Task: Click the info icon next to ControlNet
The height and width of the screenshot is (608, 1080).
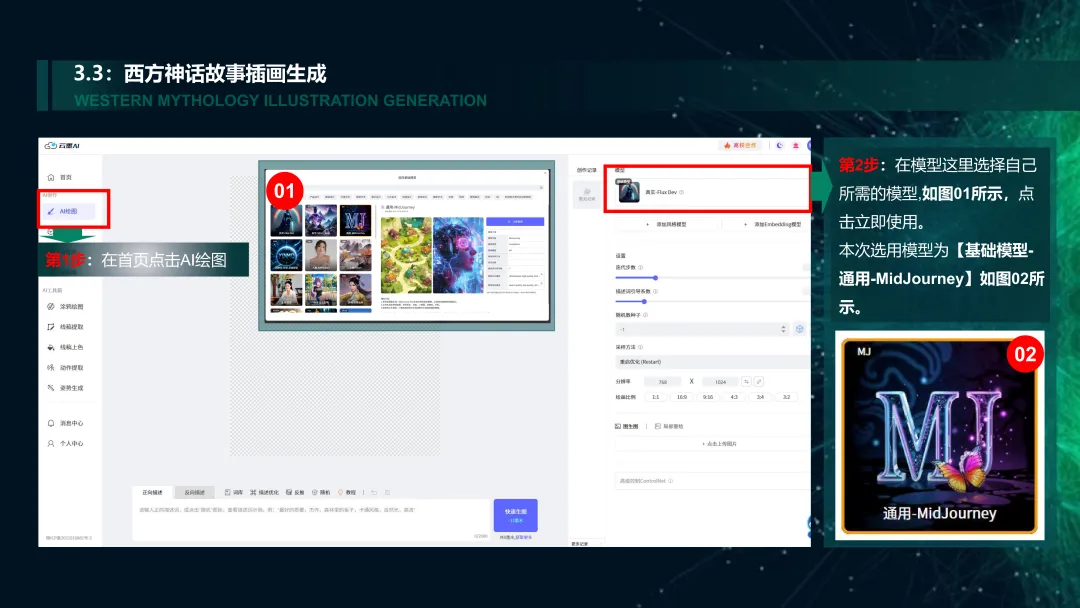Action: pyautogui.click(x=670, y=481)
